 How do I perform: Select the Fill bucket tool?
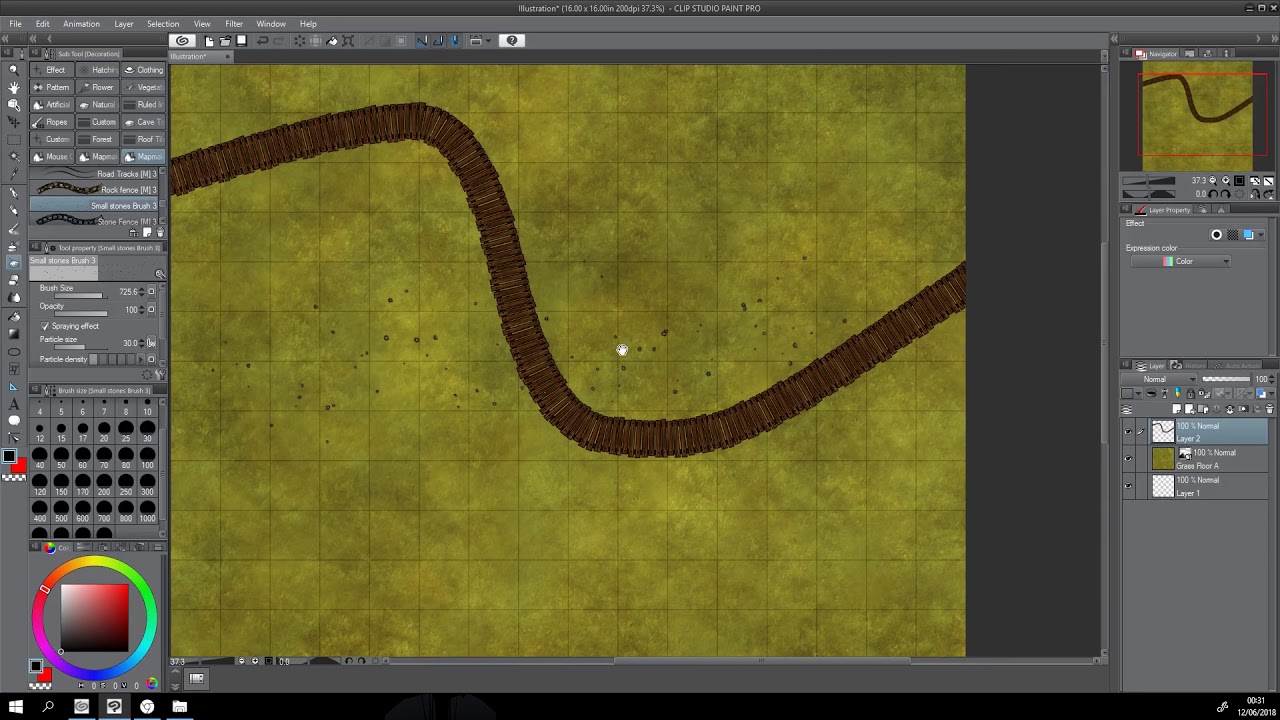(13, 316)
